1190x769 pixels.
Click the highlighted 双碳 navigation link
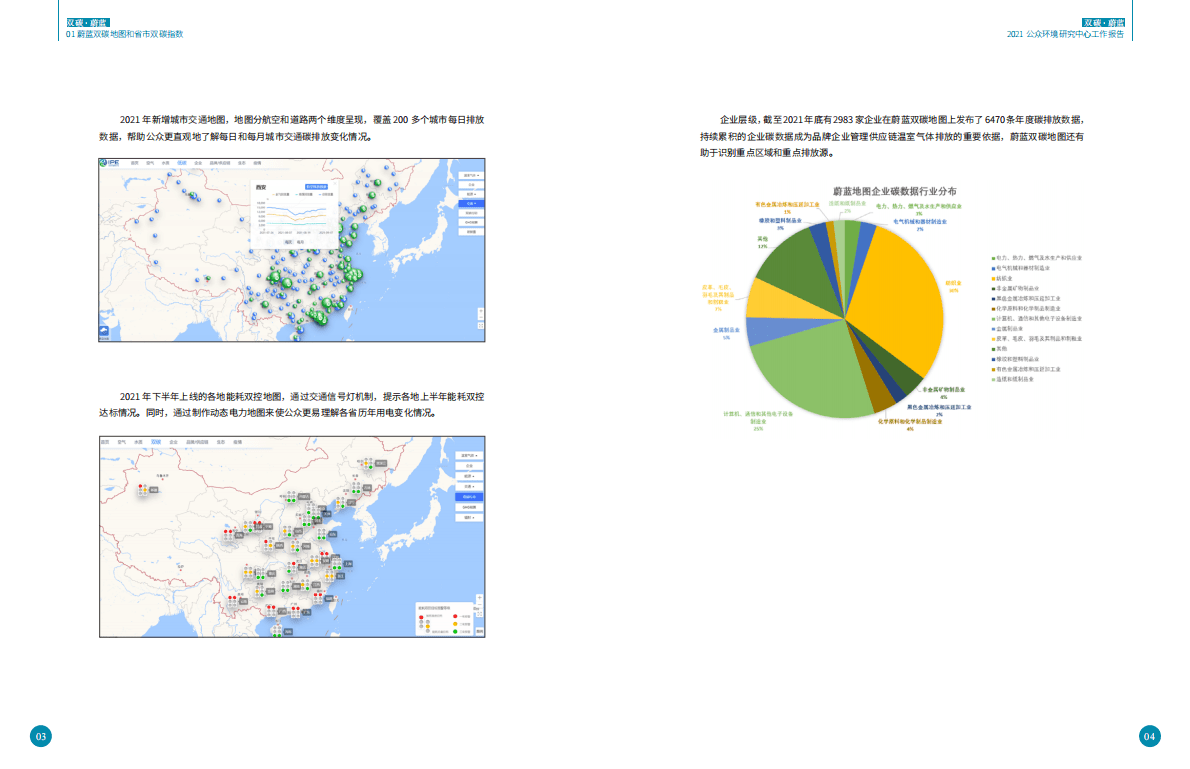coord(181,163)
